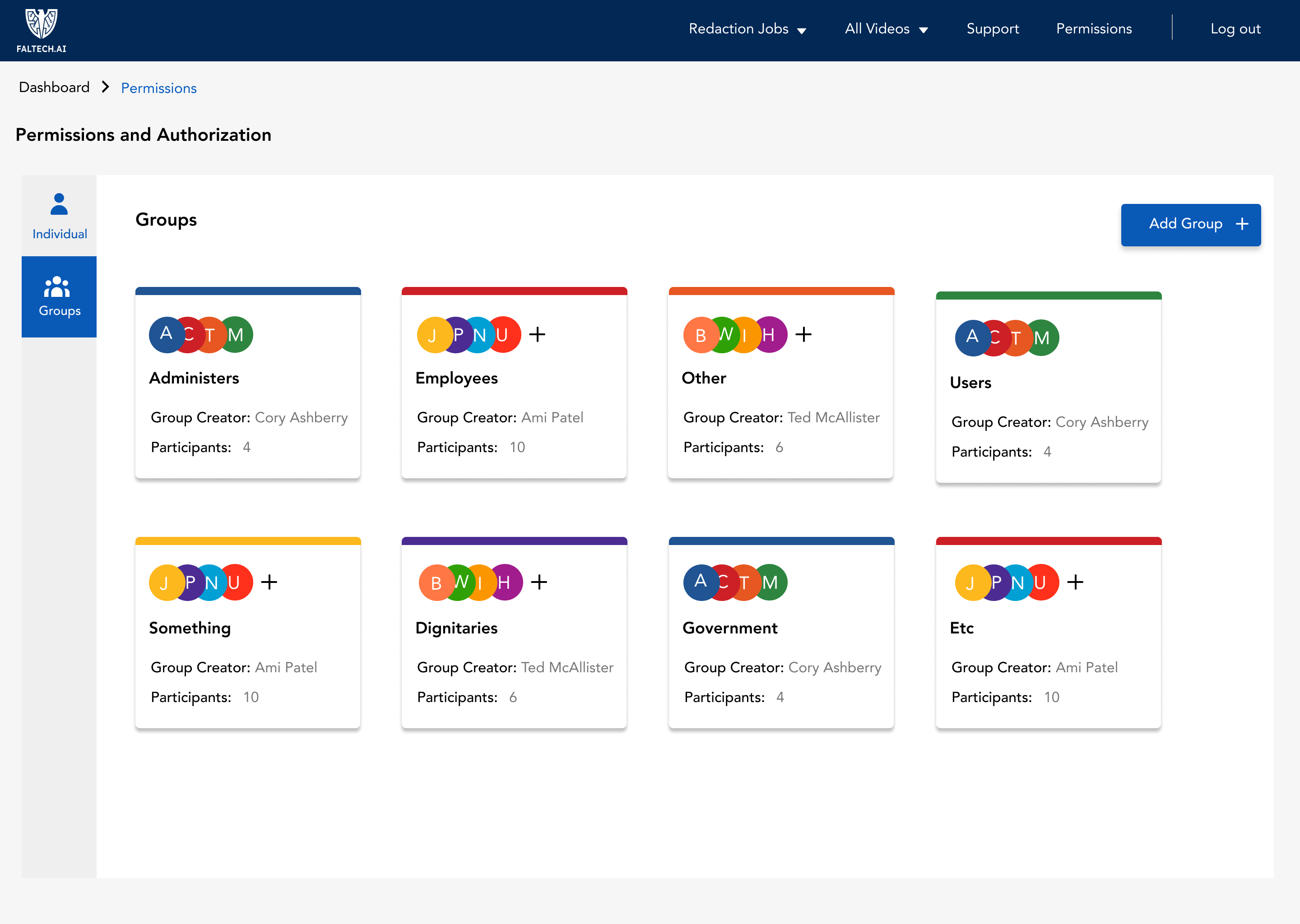This screenshot has height=924, width=1300.
Task: Click the plus icon on Dignitaries card
Action: [x=539, y=582]
